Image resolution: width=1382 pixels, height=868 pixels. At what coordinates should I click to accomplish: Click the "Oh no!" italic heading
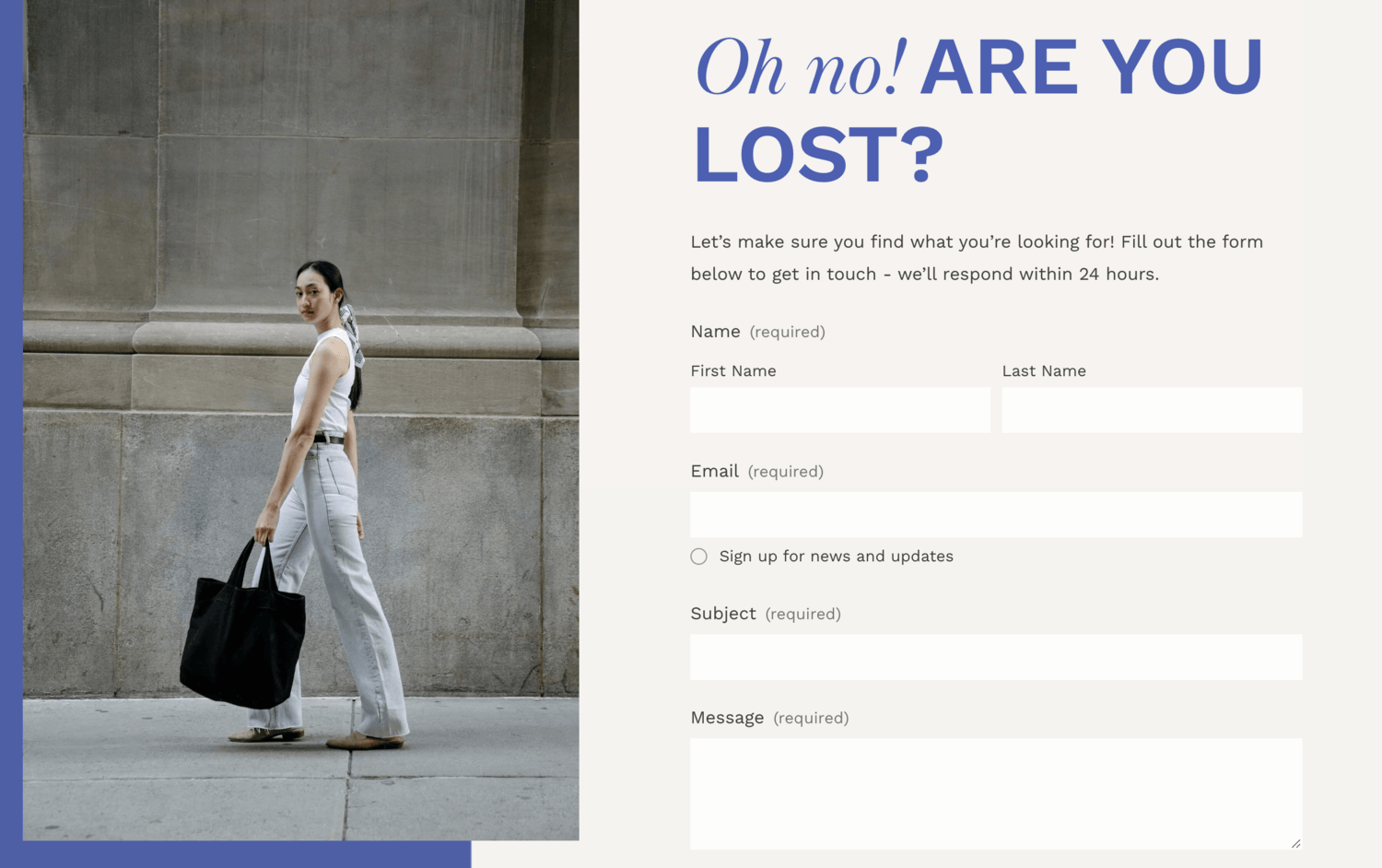tap(801, 68)
